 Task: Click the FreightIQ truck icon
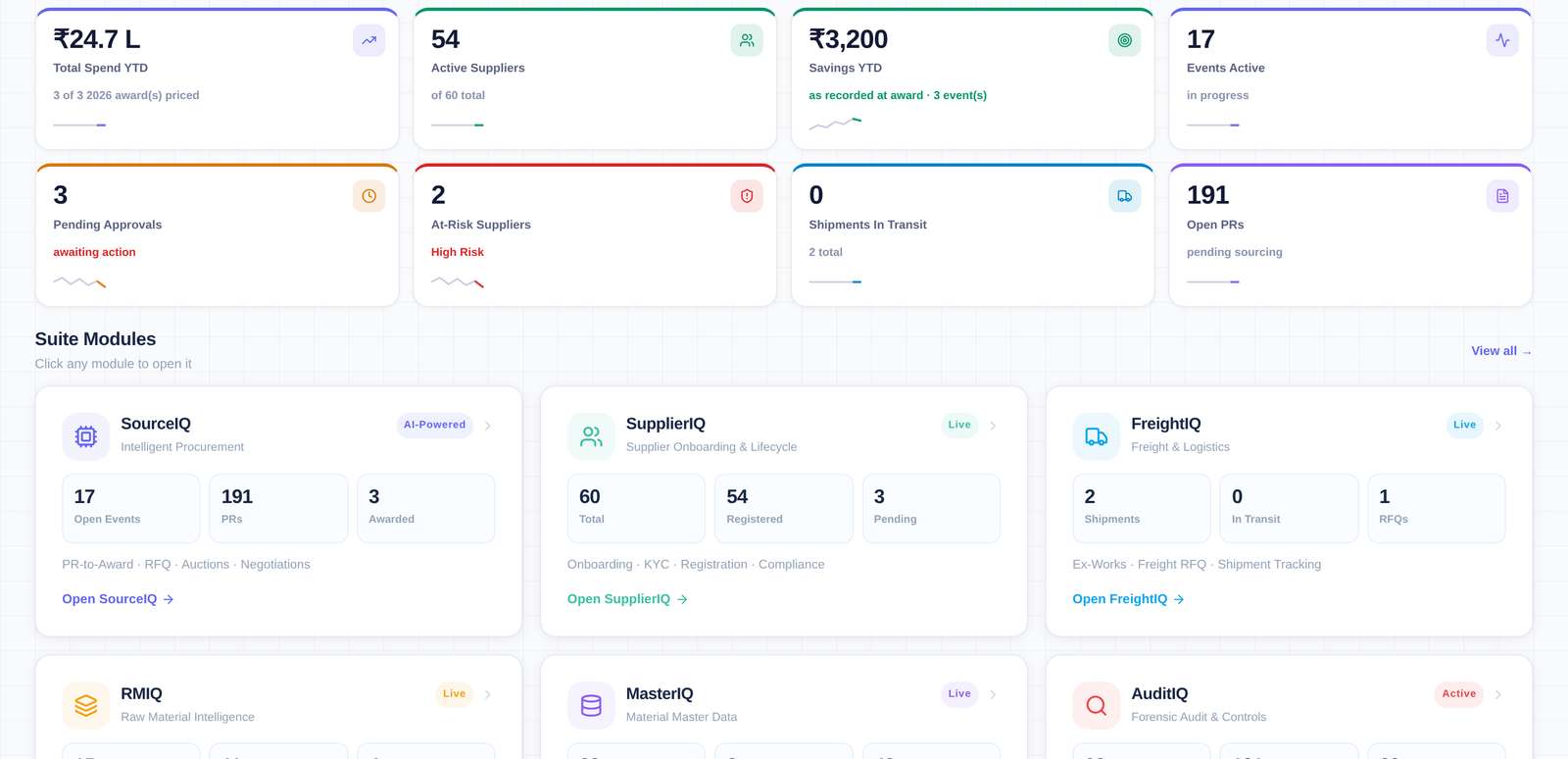(x=1097, y=436)
